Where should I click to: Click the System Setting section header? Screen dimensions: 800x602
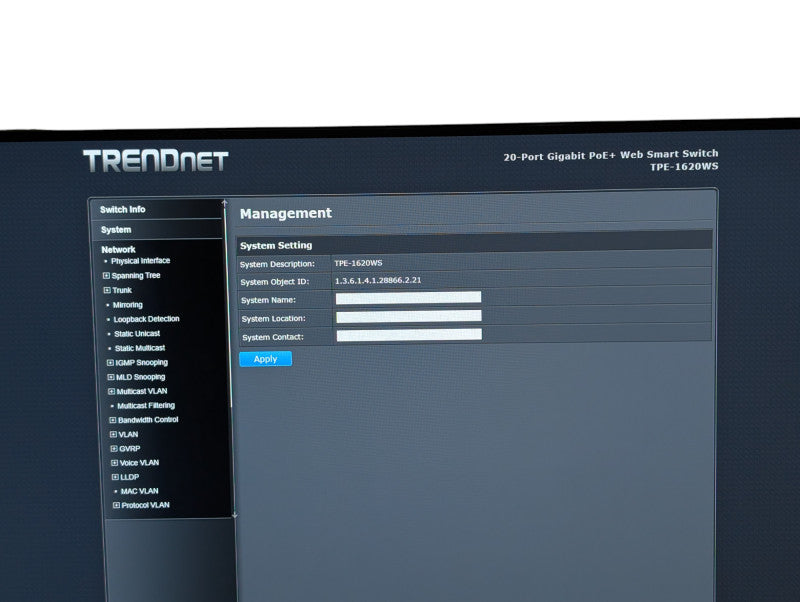click(276, 245)
